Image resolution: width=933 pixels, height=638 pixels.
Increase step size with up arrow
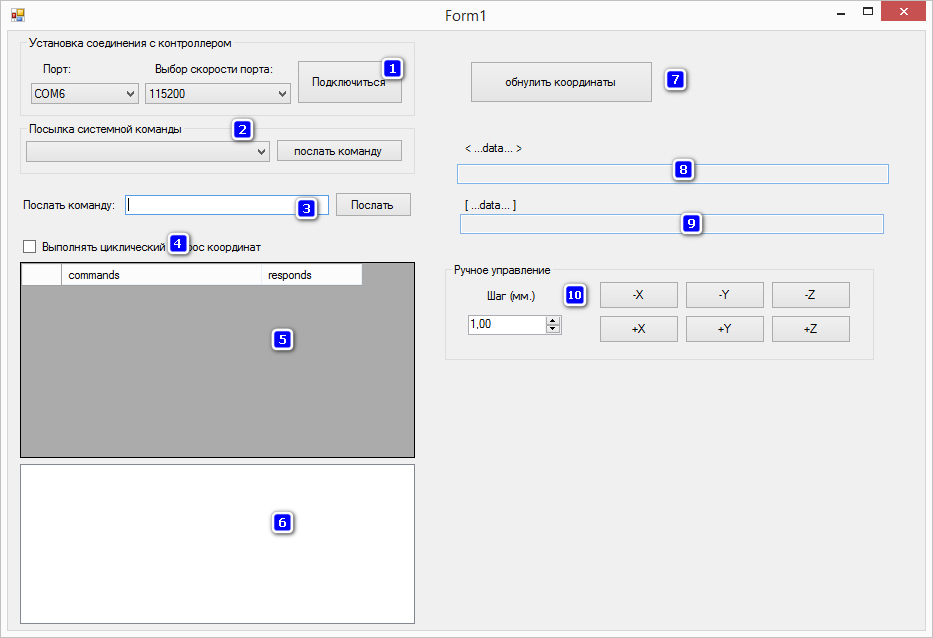553,320
